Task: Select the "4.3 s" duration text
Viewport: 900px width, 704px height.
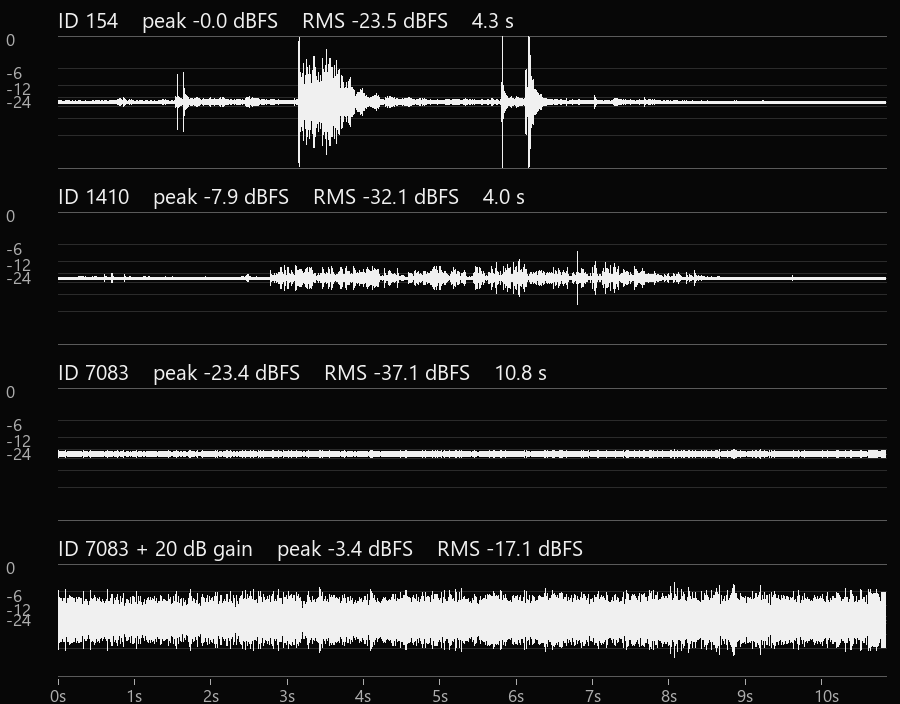Action: coord(492,21)
